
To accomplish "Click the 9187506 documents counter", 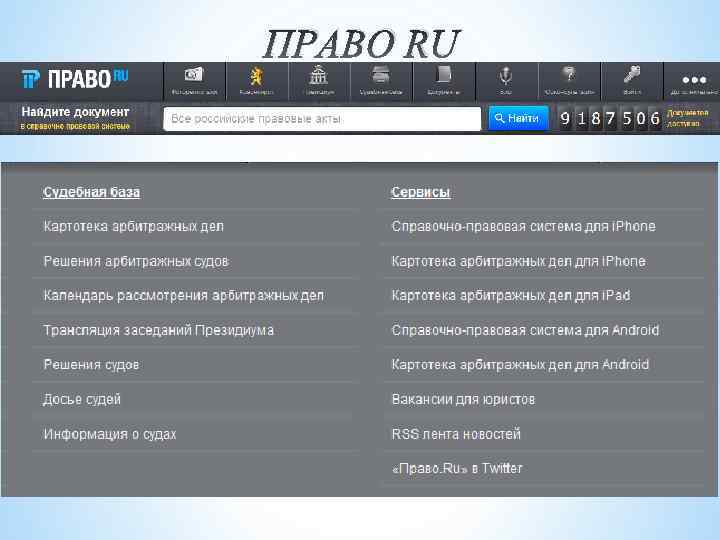I will click(610, 118).
